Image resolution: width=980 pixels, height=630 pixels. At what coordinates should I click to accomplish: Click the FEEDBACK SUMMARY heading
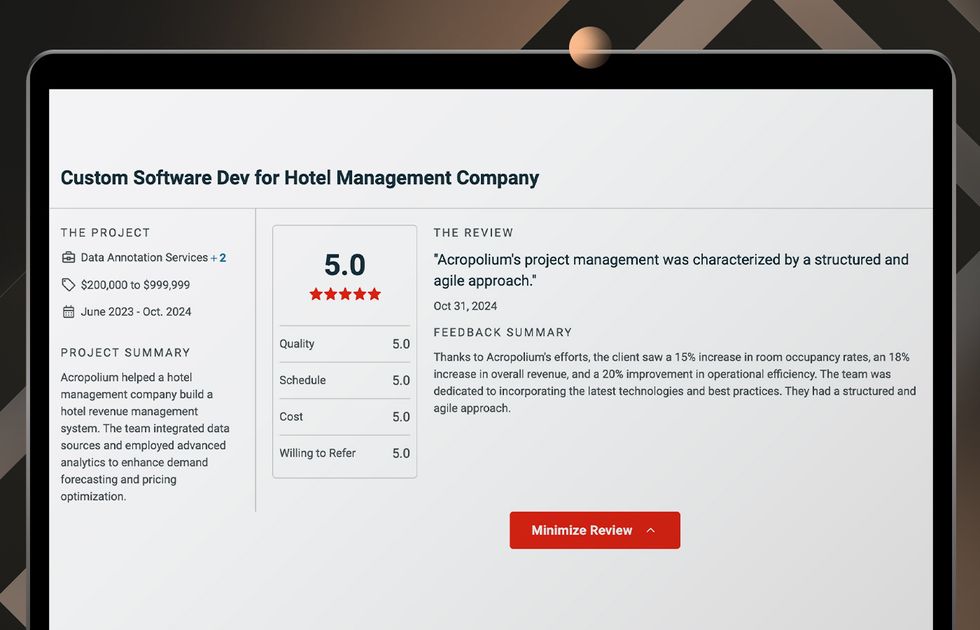click(x=502, y=332)
